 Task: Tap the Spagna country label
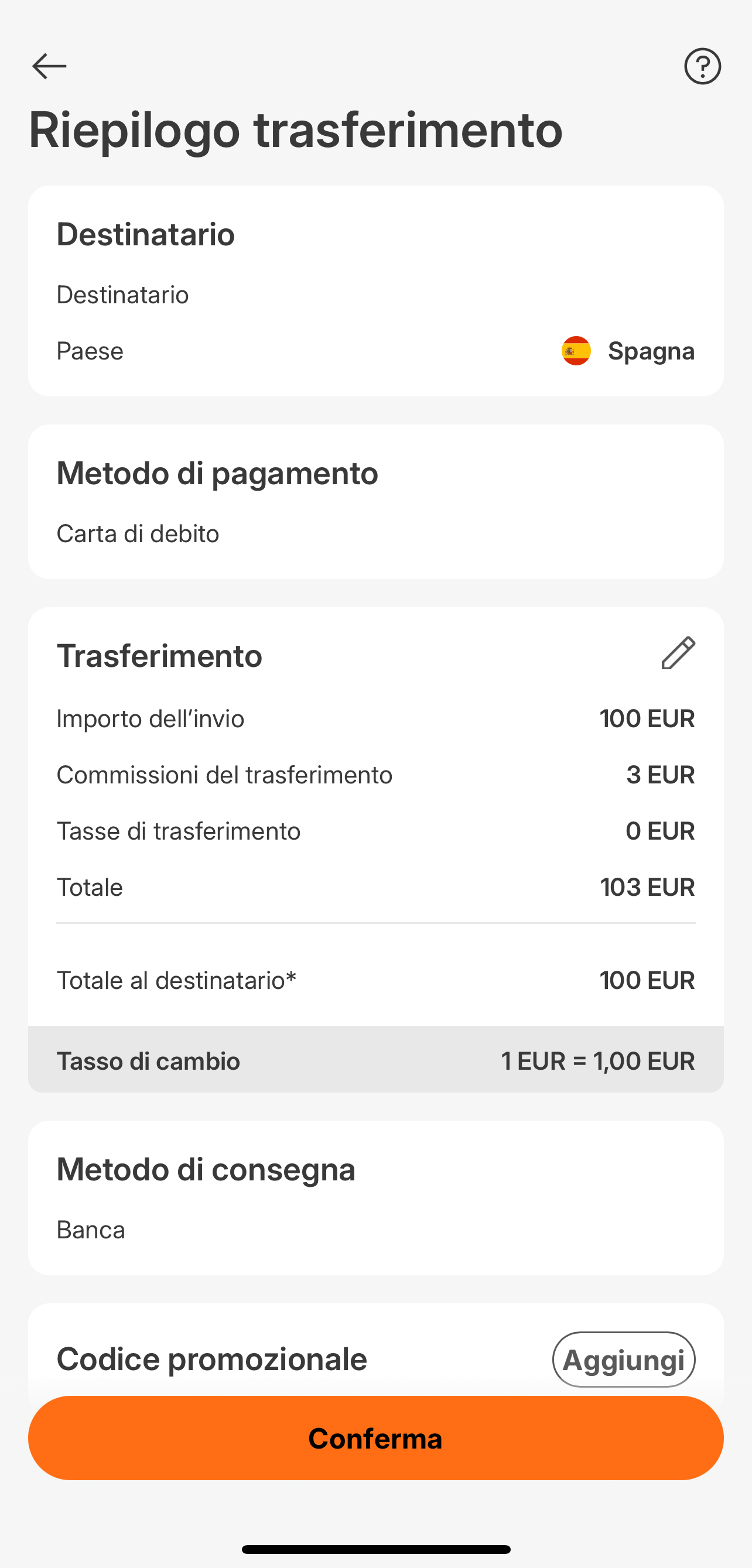tap(651, 351)
